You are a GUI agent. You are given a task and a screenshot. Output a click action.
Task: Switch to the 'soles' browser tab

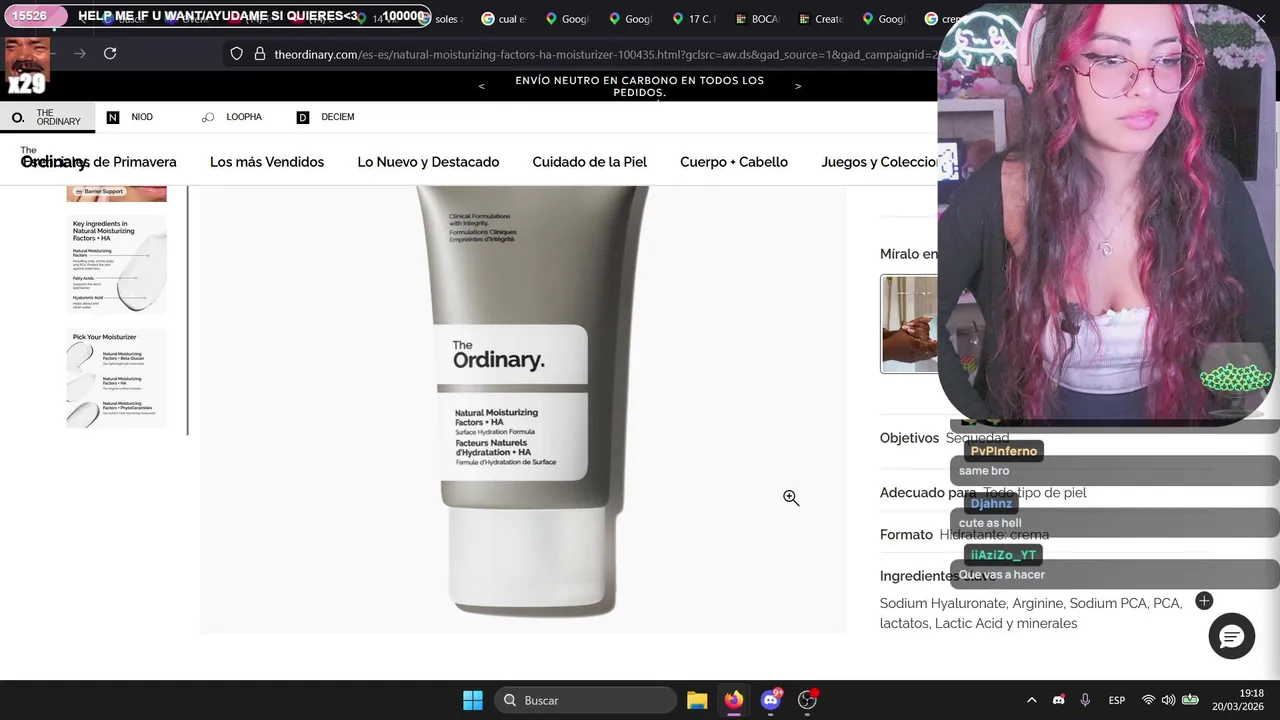[x=447, y=19]
